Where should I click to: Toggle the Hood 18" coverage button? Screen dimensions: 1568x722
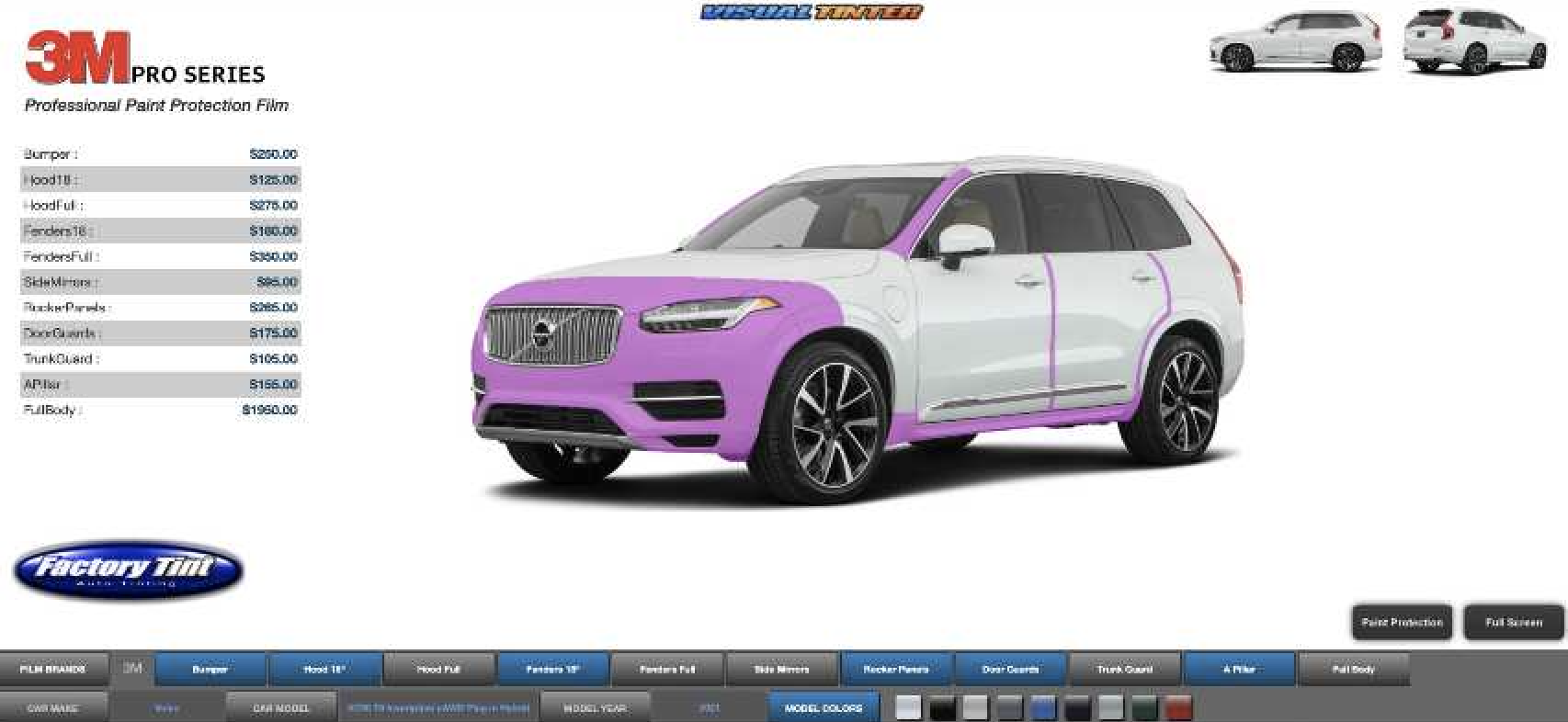[324, 670]
